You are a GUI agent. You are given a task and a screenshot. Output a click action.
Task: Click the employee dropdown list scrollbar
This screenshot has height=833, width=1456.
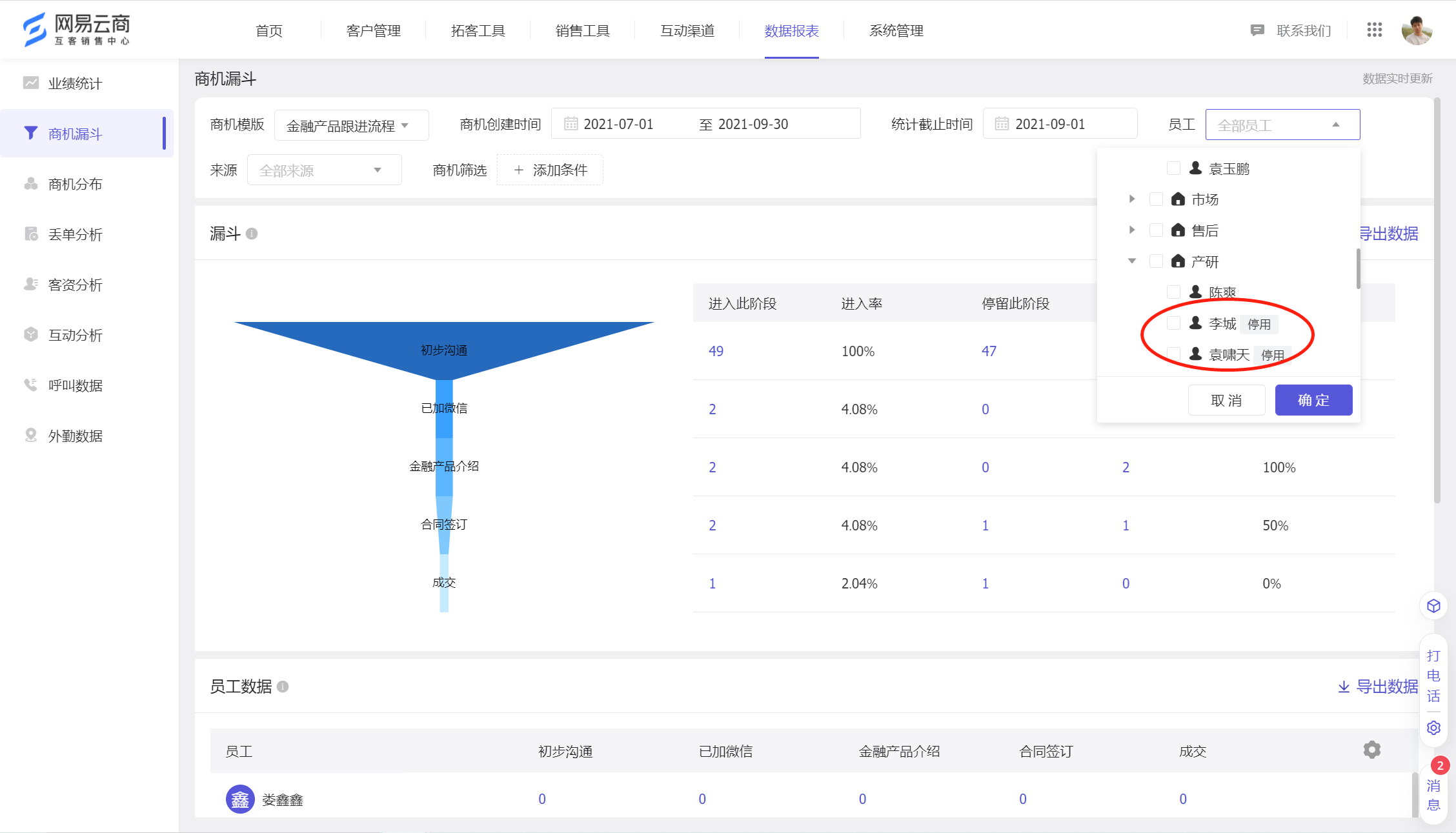[x=1358, y=268]
